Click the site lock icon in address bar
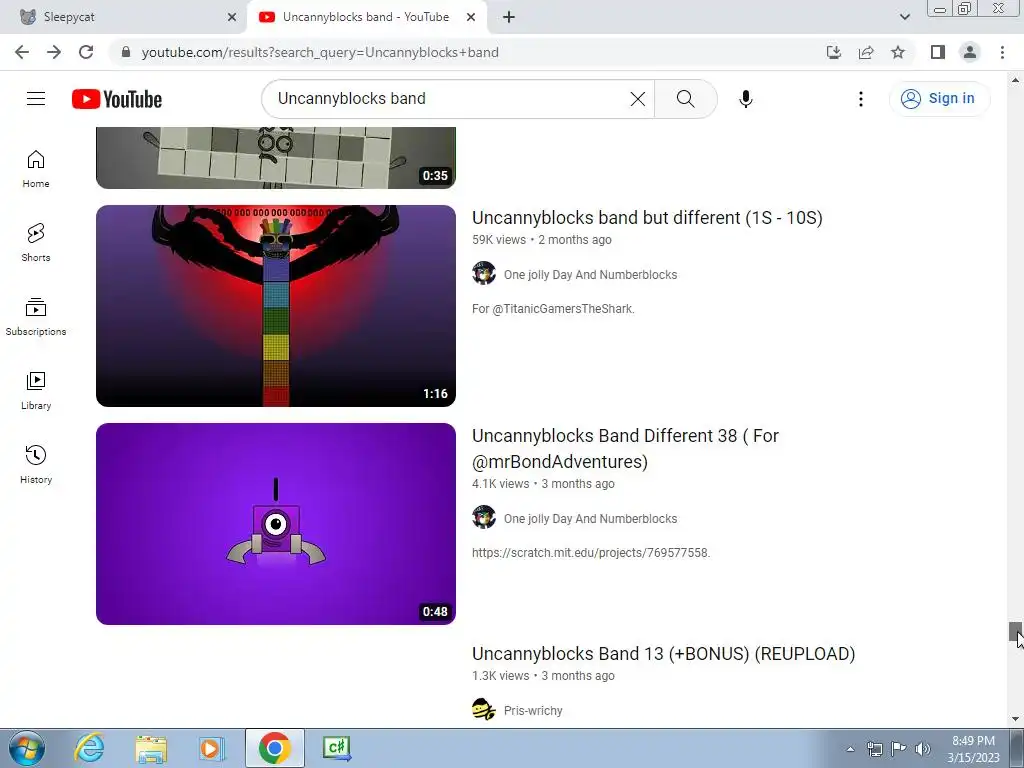This screenshot has width=1024, height=768. [126, 52]
